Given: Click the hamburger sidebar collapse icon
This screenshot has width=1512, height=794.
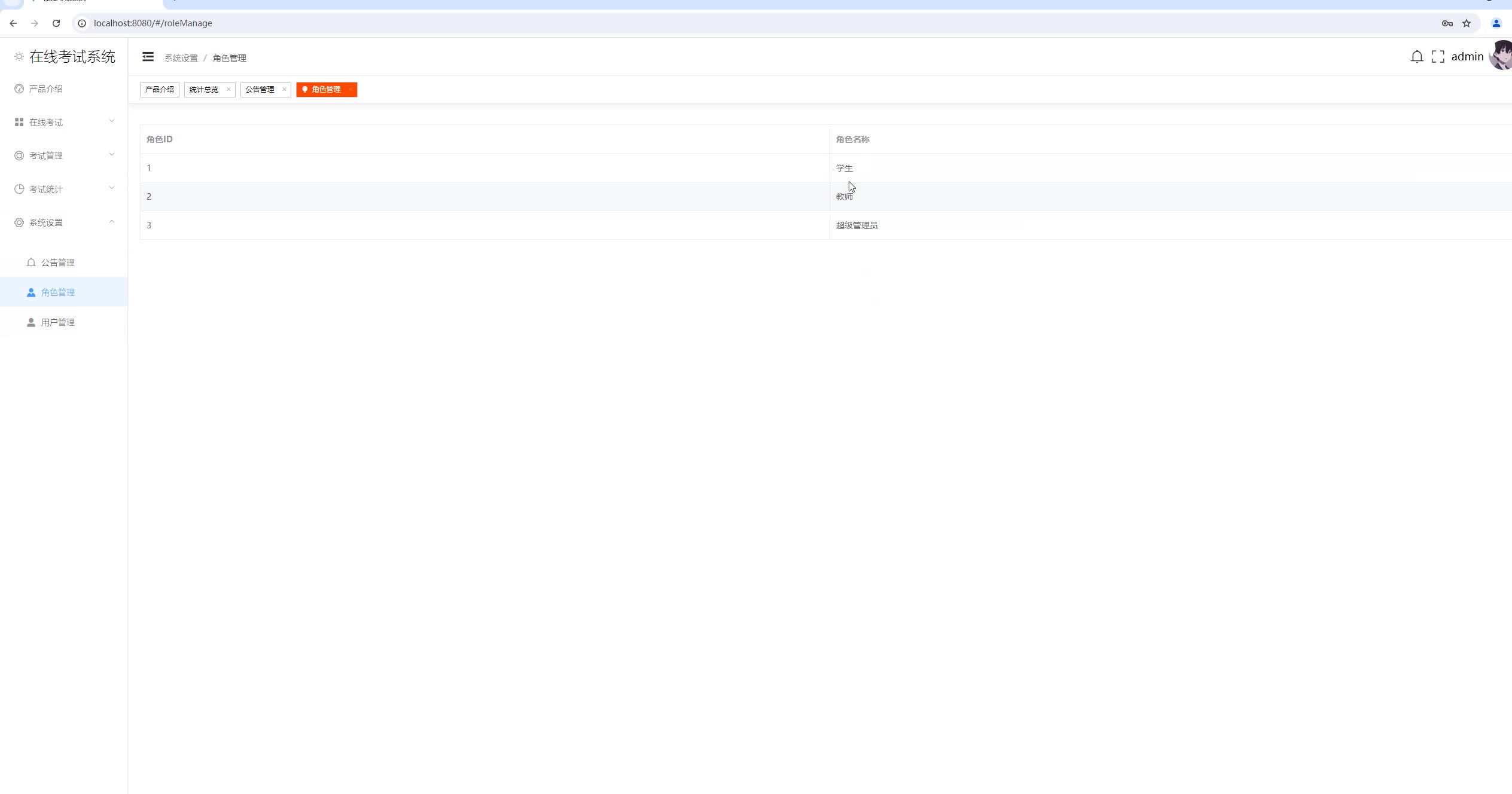Looking at the screenshot, I should point(148,57).
